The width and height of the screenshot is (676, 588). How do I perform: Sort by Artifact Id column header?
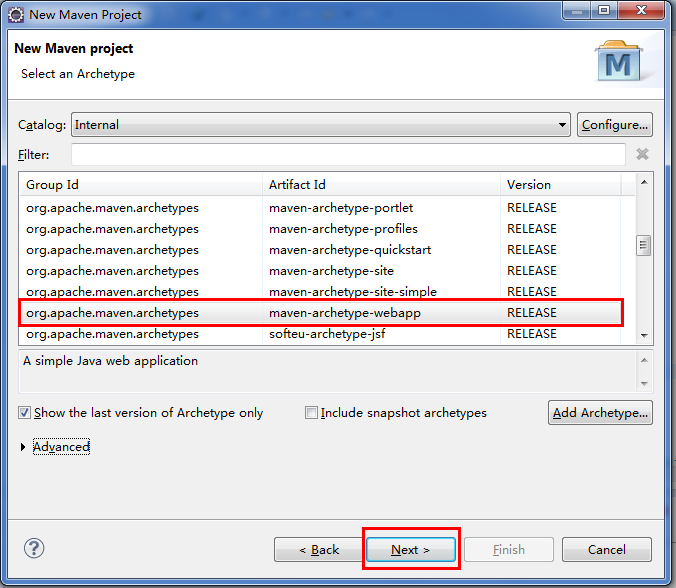tap(381, 185)
